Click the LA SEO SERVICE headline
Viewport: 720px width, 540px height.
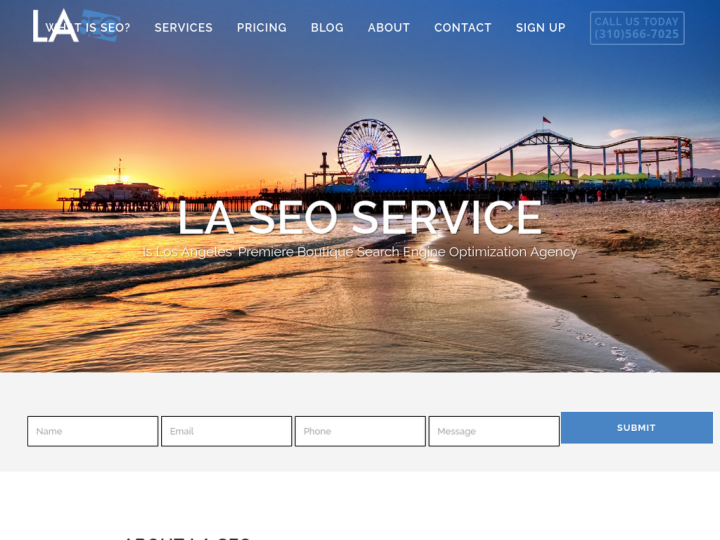pyautogui.click(x=360, y=217)
